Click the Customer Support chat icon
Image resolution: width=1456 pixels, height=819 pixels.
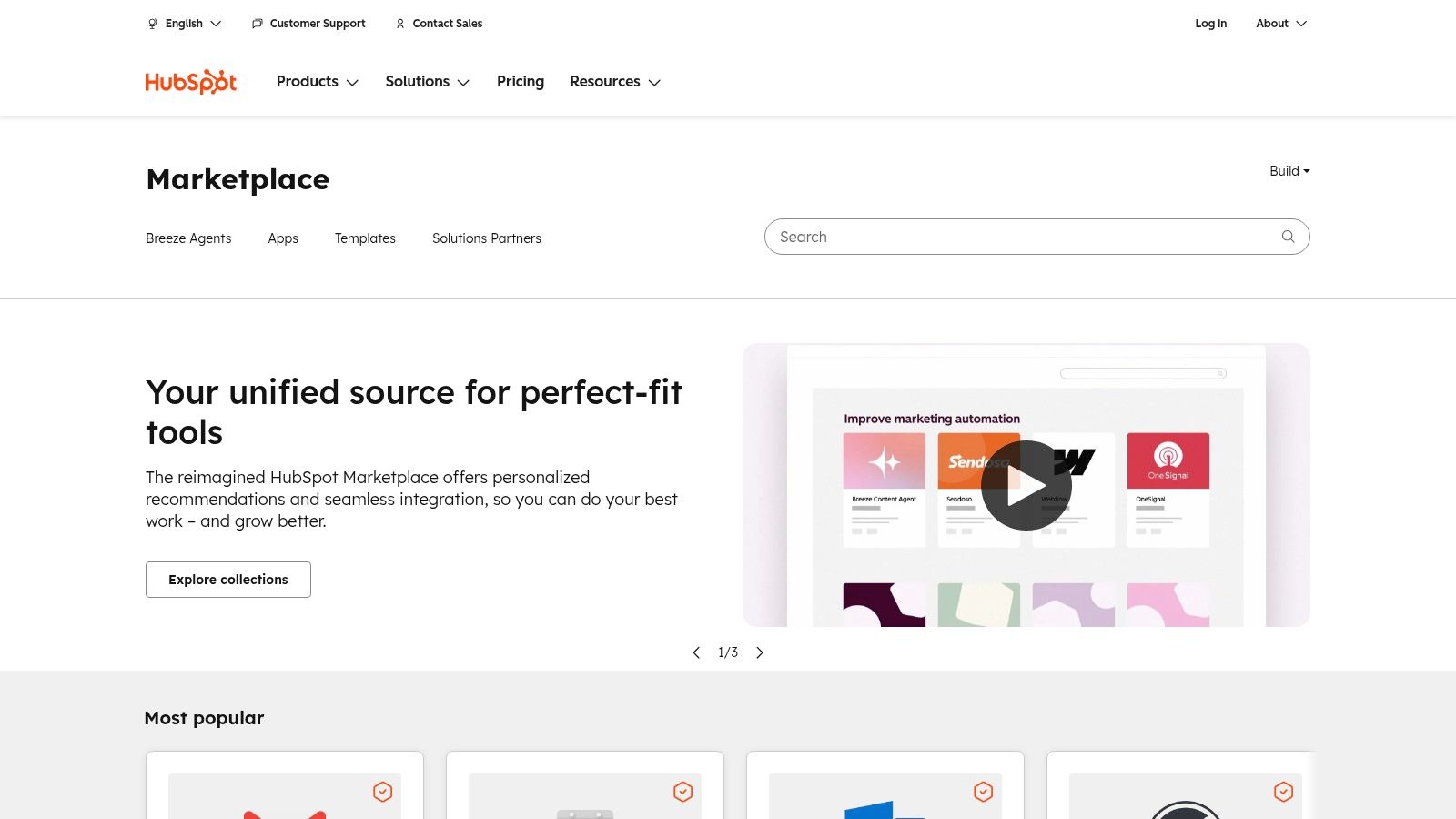[258, 24]
